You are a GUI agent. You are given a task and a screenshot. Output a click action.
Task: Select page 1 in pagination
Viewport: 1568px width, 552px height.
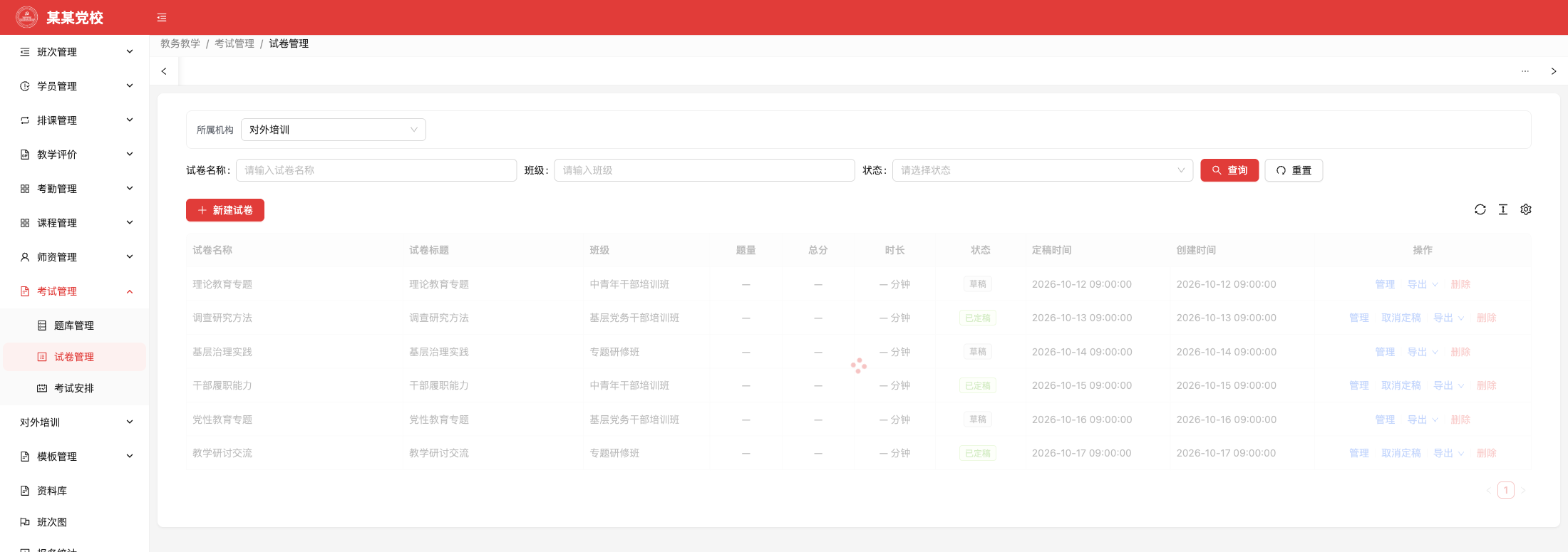1506,490
